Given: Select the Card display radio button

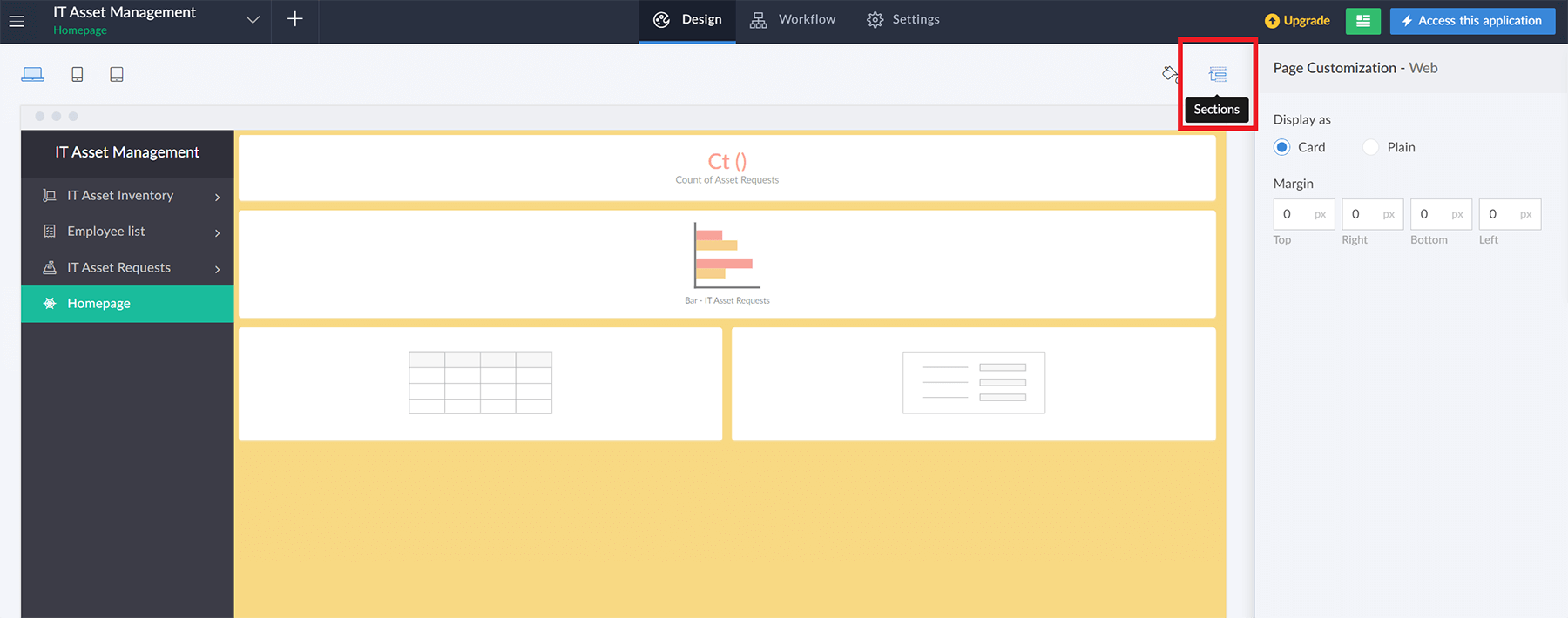Looking at the screenshot, I should [x=1281, y=147].
